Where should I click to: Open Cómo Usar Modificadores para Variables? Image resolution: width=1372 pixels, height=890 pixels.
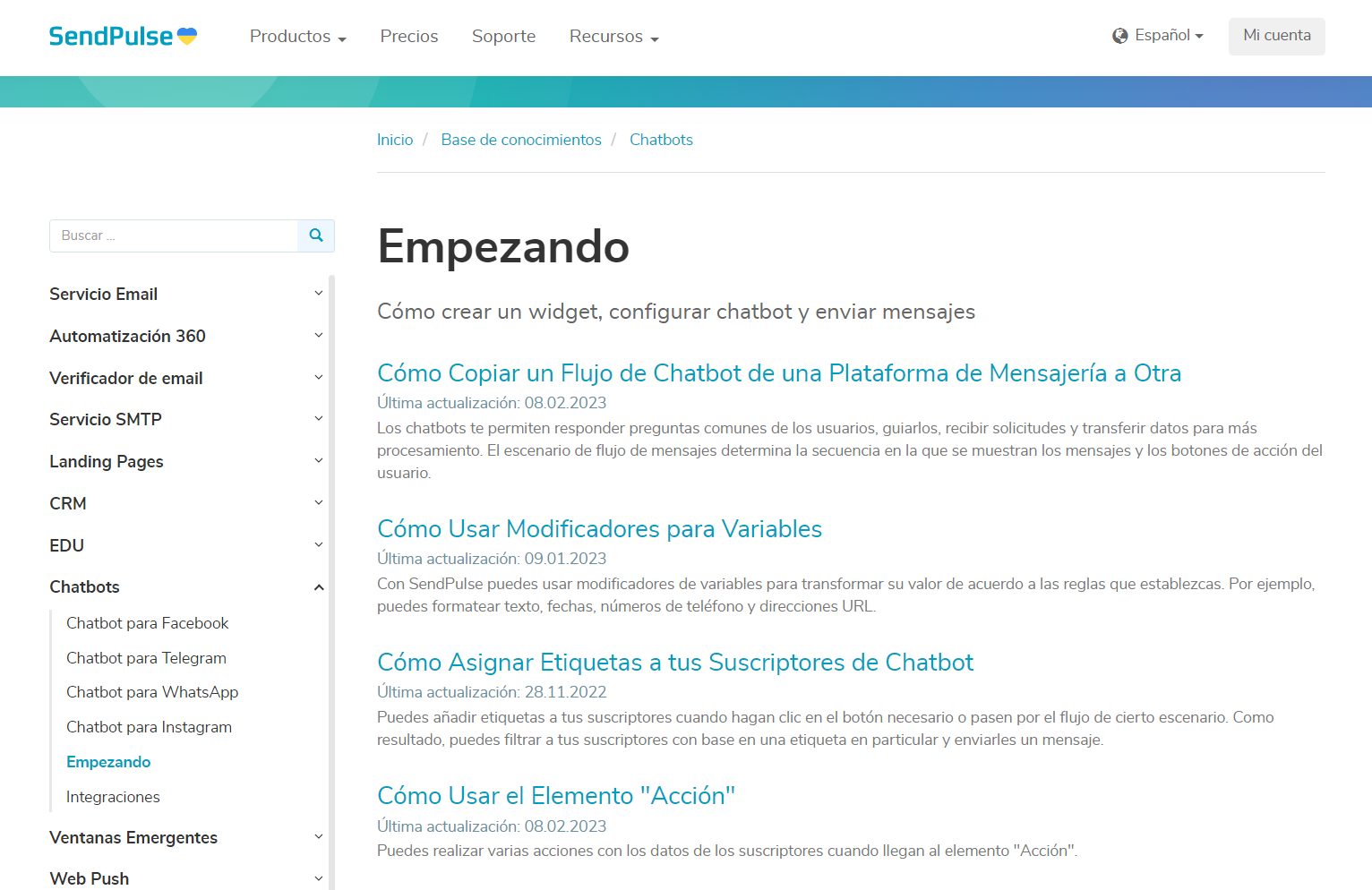click(600, 529)
